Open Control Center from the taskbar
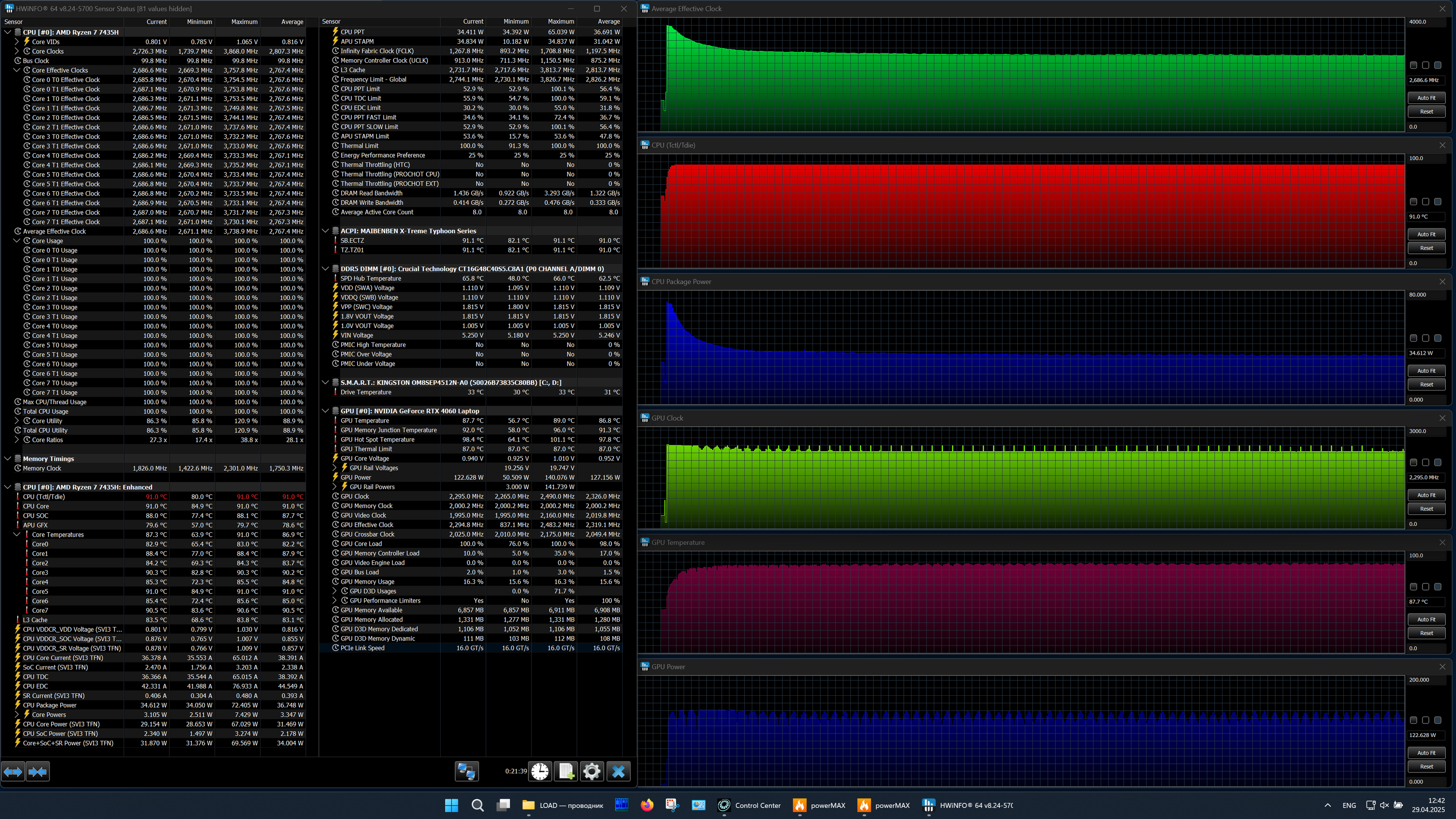This screenshot has width=1456, height=819. [x=749, y=805]
